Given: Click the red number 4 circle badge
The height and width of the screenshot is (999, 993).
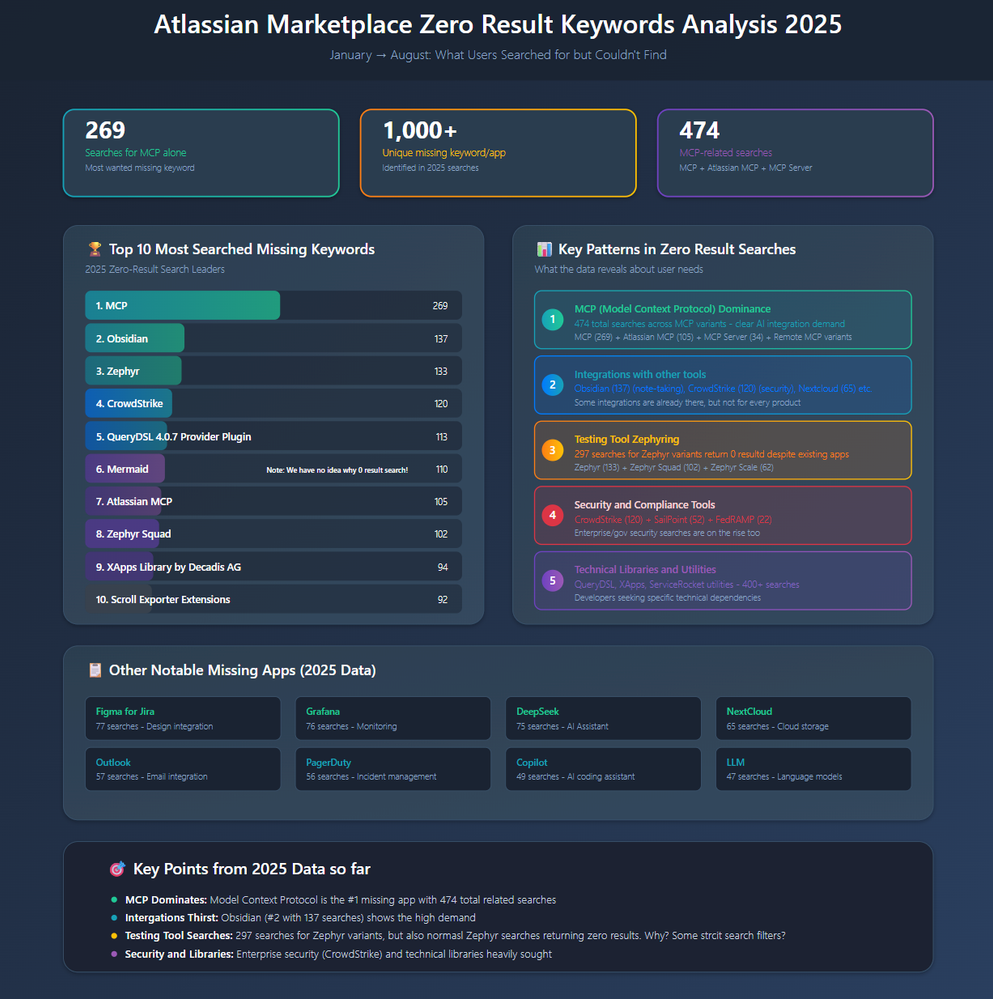Looking at the screenshot, I should [x=552, y=515].
